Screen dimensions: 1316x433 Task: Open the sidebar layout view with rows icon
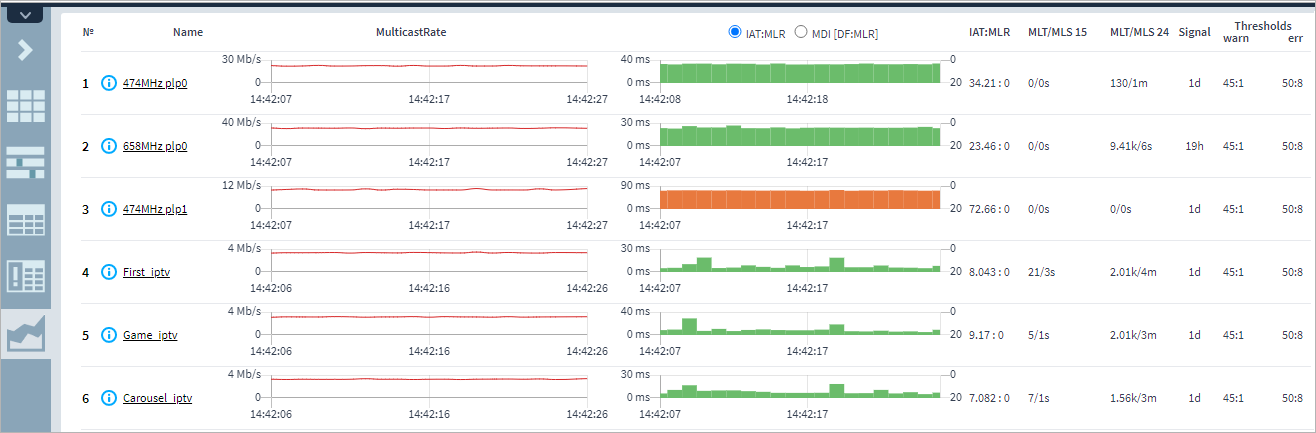pyautogui.click(x=26, y=162)
